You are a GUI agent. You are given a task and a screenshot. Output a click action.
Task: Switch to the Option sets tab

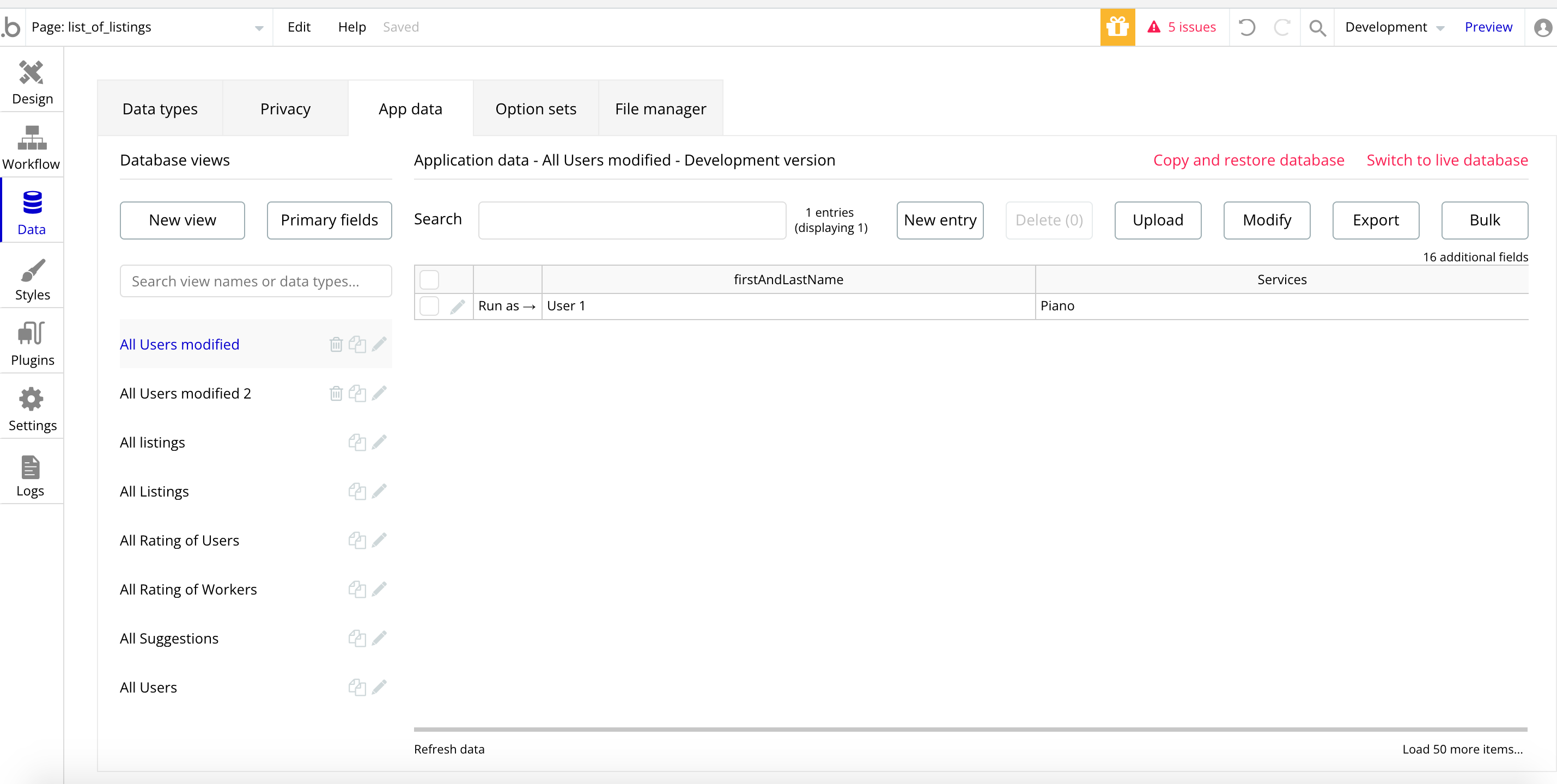coord(536,109)
